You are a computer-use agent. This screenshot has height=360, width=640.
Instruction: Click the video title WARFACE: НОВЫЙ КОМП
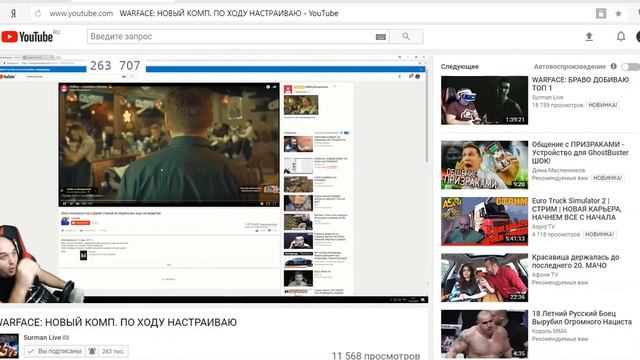click(x=118, y=322)
